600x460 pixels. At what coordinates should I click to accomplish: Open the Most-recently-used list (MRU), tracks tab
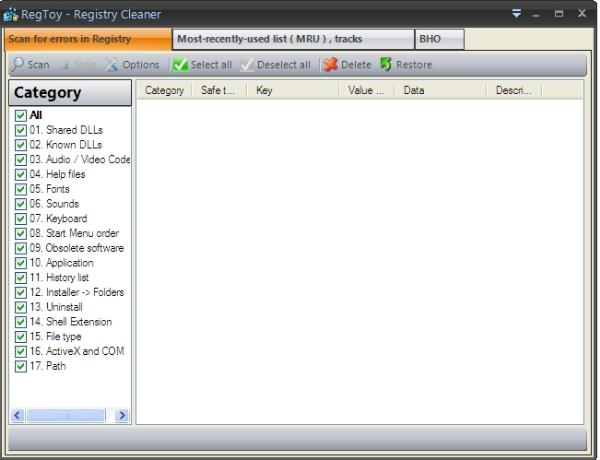click(293, 39)
